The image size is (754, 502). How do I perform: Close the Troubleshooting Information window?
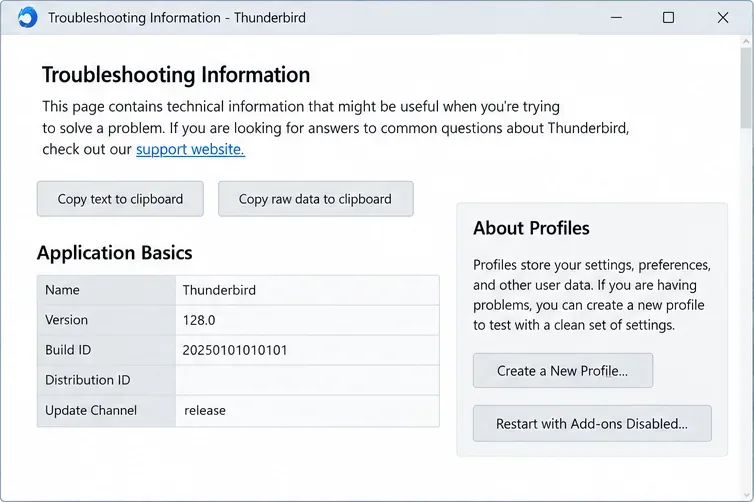coord(723,18)
